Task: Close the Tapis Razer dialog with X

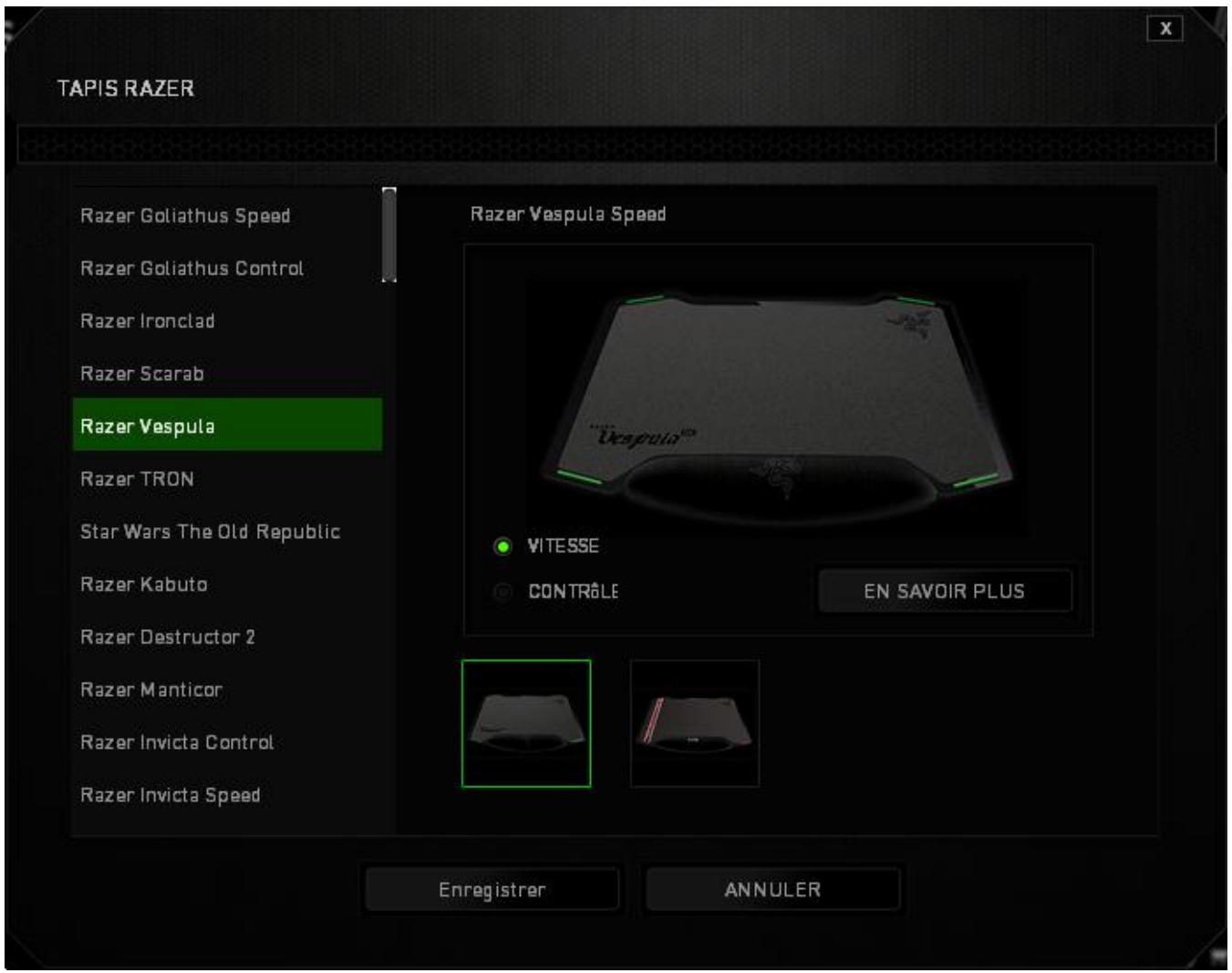Action: point(1165,28)
